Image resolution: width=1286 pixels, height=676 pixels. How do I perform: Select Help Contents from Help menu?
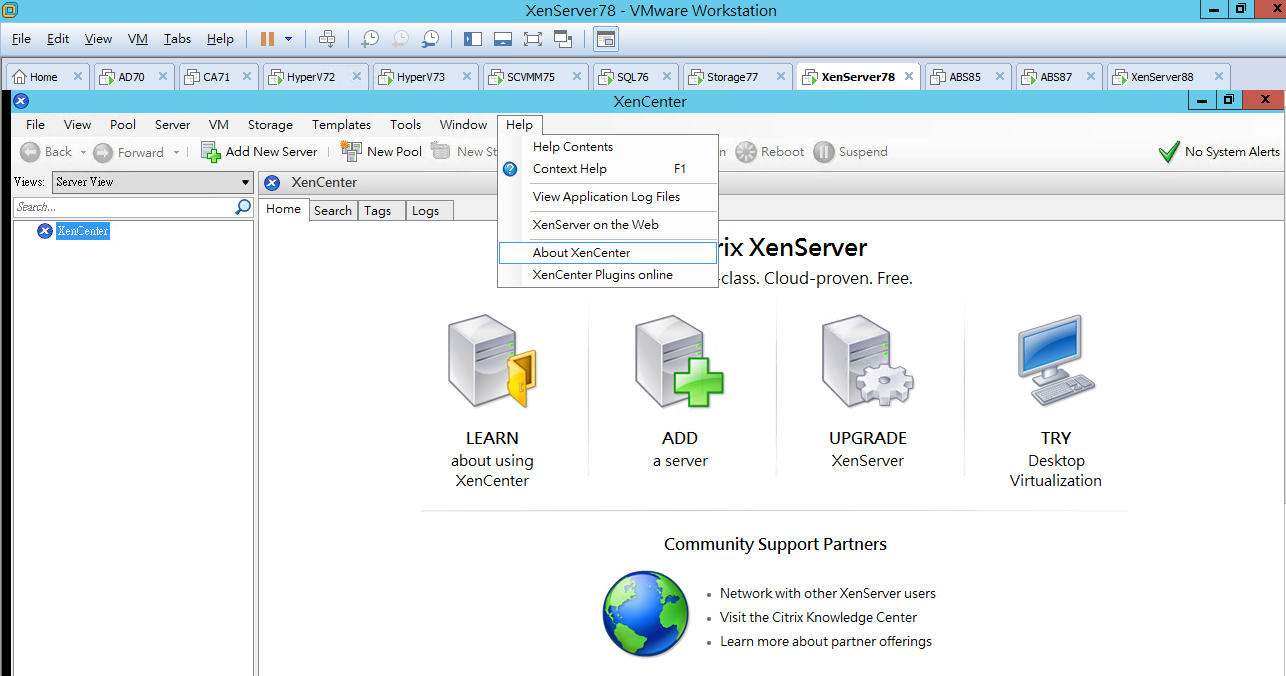[608, 147]
